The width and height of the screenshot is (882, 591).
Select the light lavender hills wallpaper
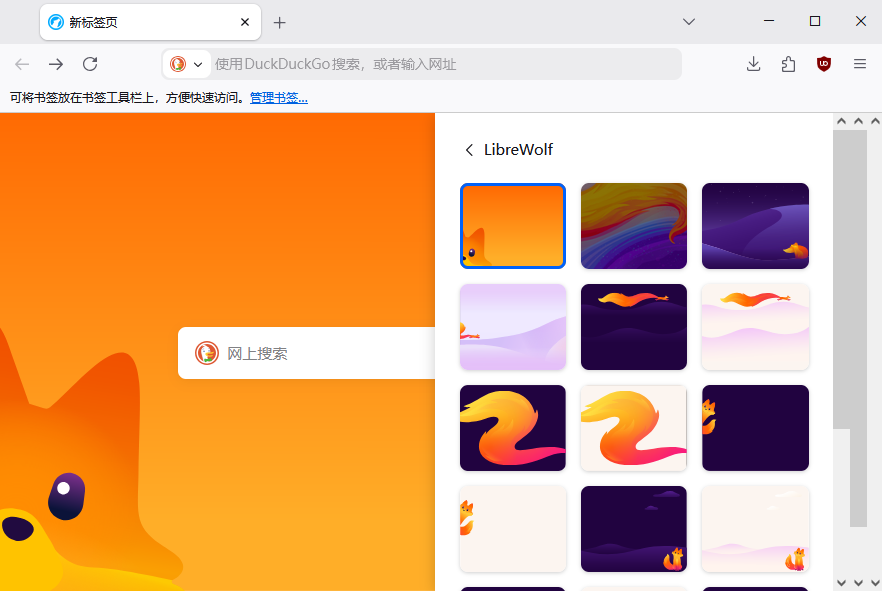click(x=512, y=327)
